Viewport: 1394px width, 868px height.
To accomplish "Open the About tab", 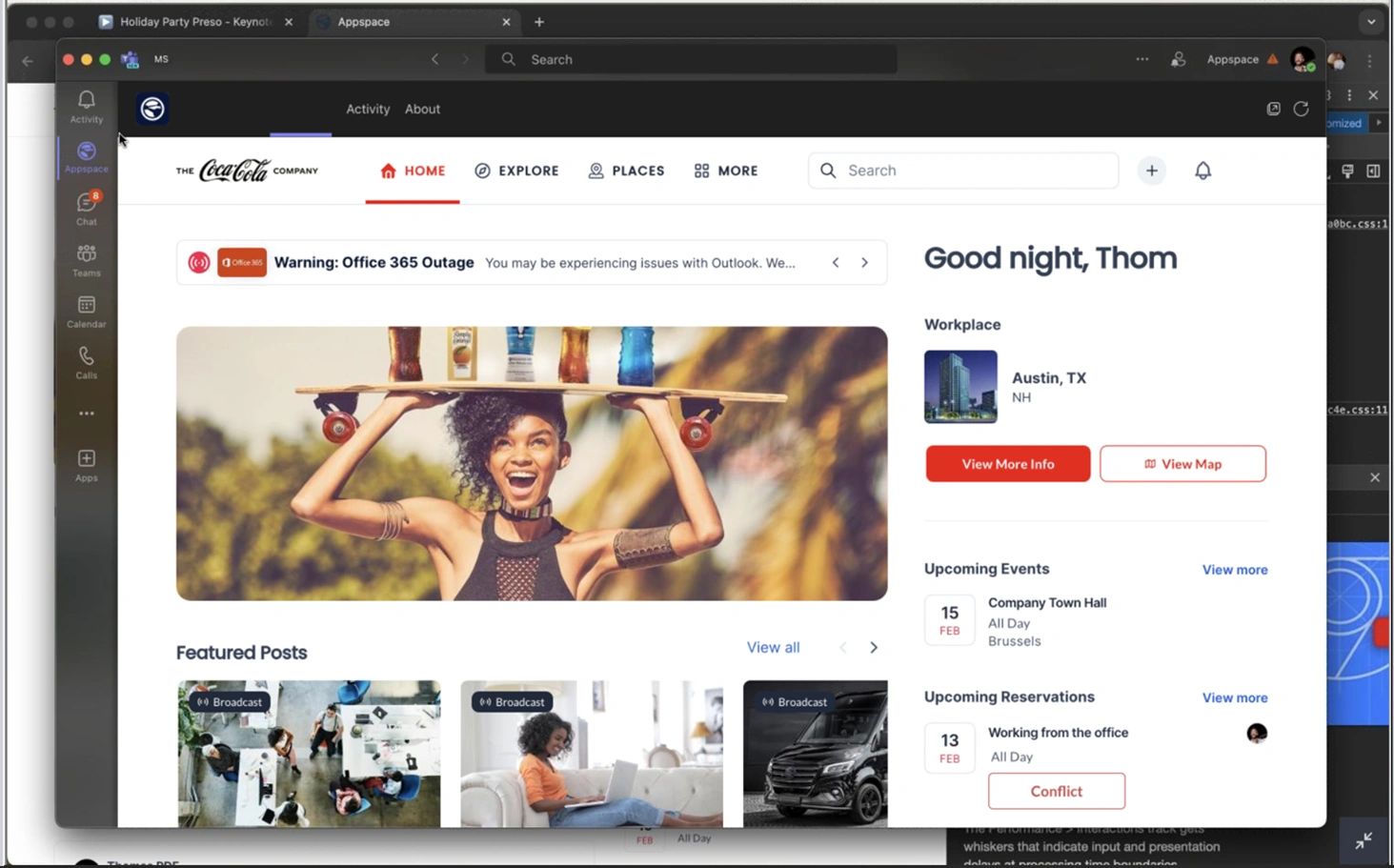I will [422, 109].
